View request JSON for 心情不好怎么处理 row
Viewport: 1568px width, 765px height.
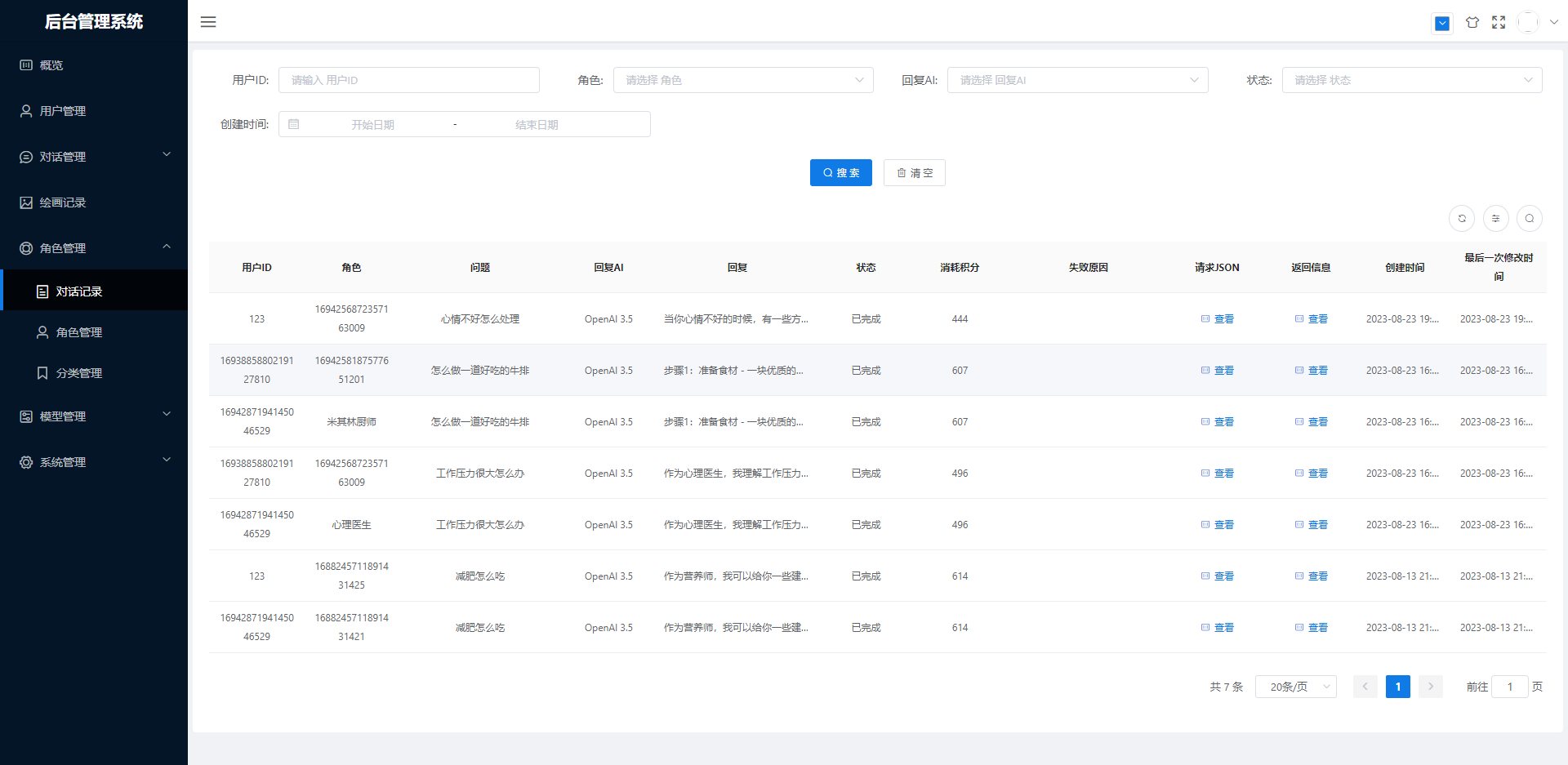[x=1217, y=319]
